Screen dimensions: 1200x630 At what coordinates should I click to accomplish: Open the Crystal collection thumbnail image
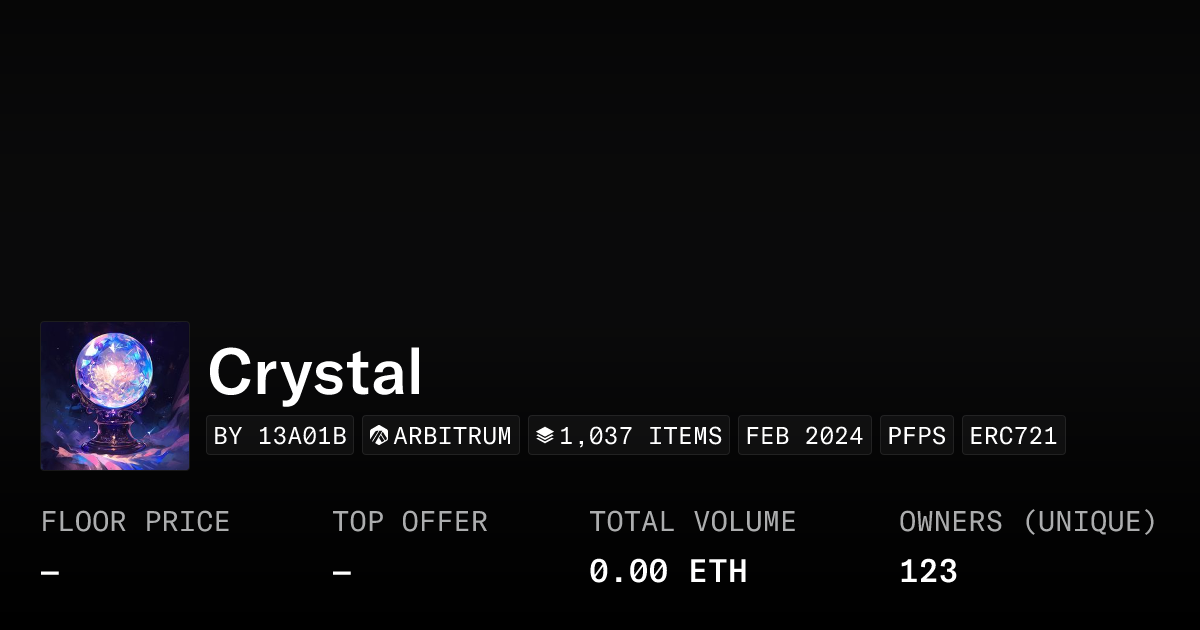pos(115,396)
